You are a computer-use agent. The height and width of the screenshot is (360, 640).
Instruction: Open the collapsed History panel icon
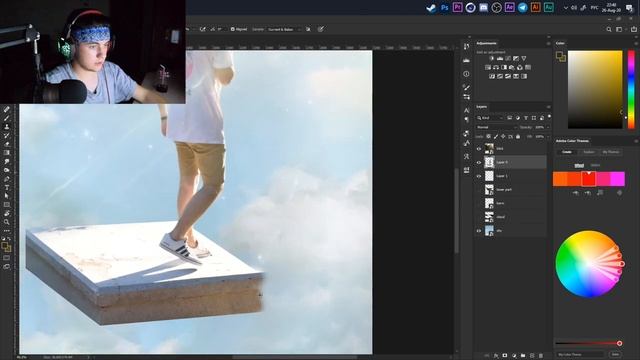tap(466, 47)
